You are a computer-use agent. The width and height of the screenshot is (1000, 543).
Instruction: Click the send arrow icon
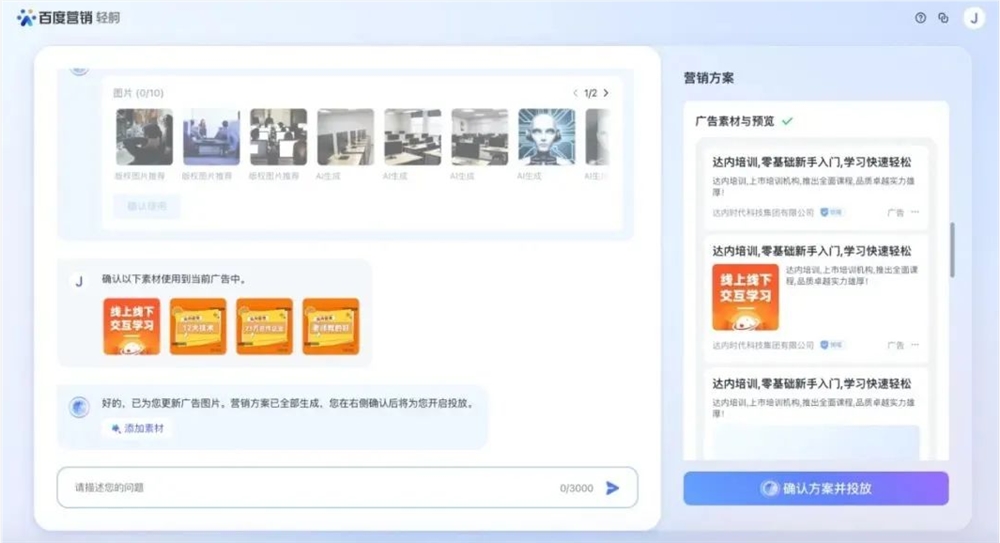point(612,488)
